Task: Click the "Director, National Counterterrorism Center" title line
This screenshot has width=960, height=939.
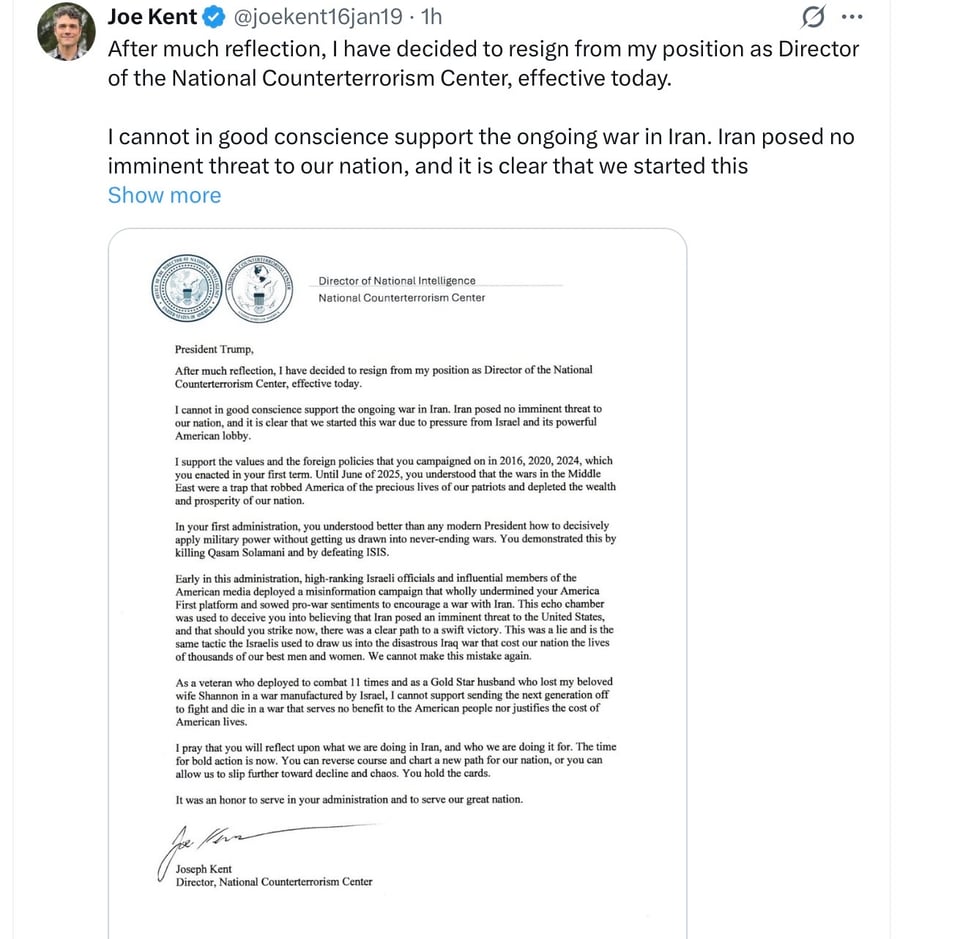Action: coord(273,882)
